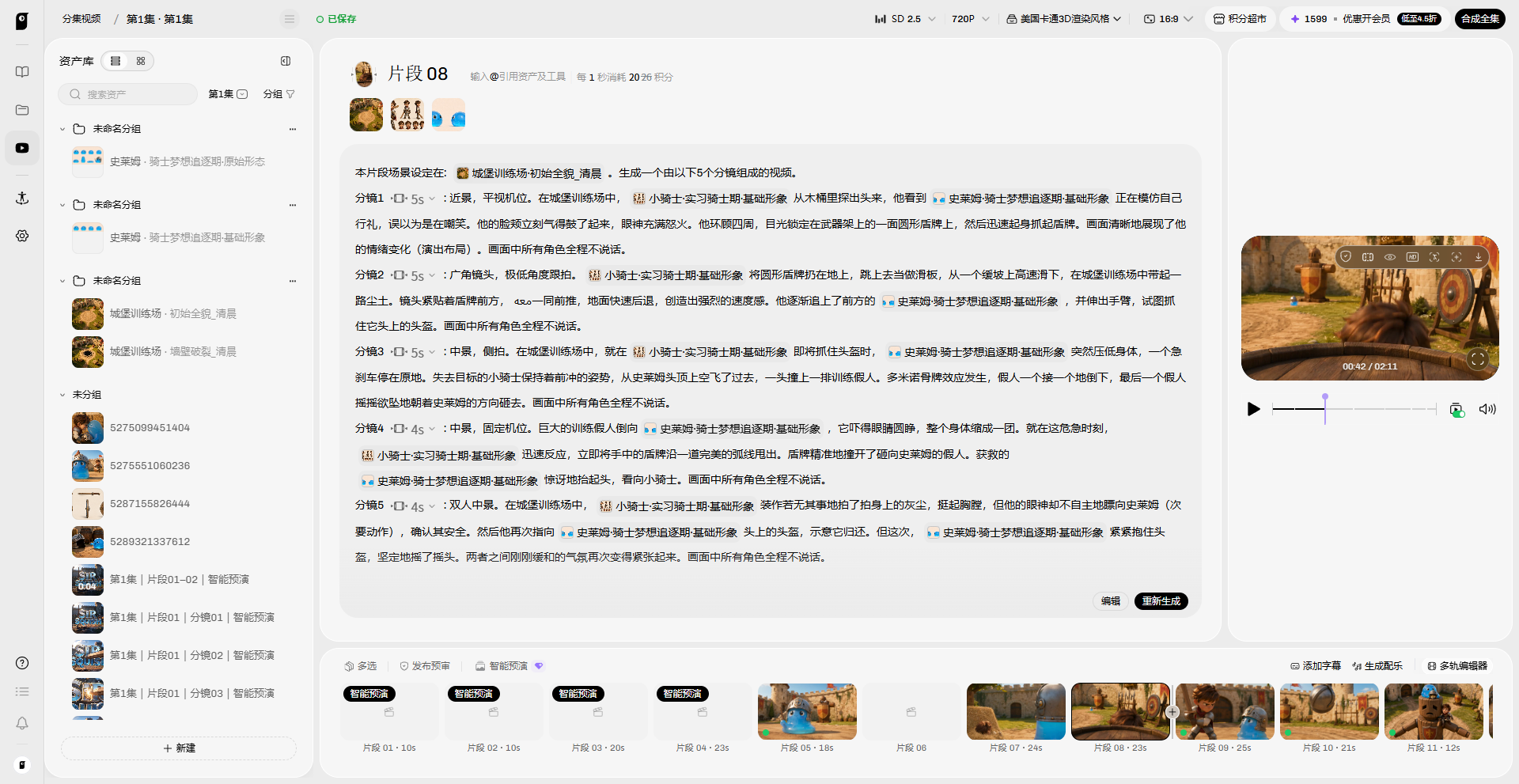This screenshot has width=1519, height=784.
Task: Click the 积分超市 store button
Action: 1240,19
